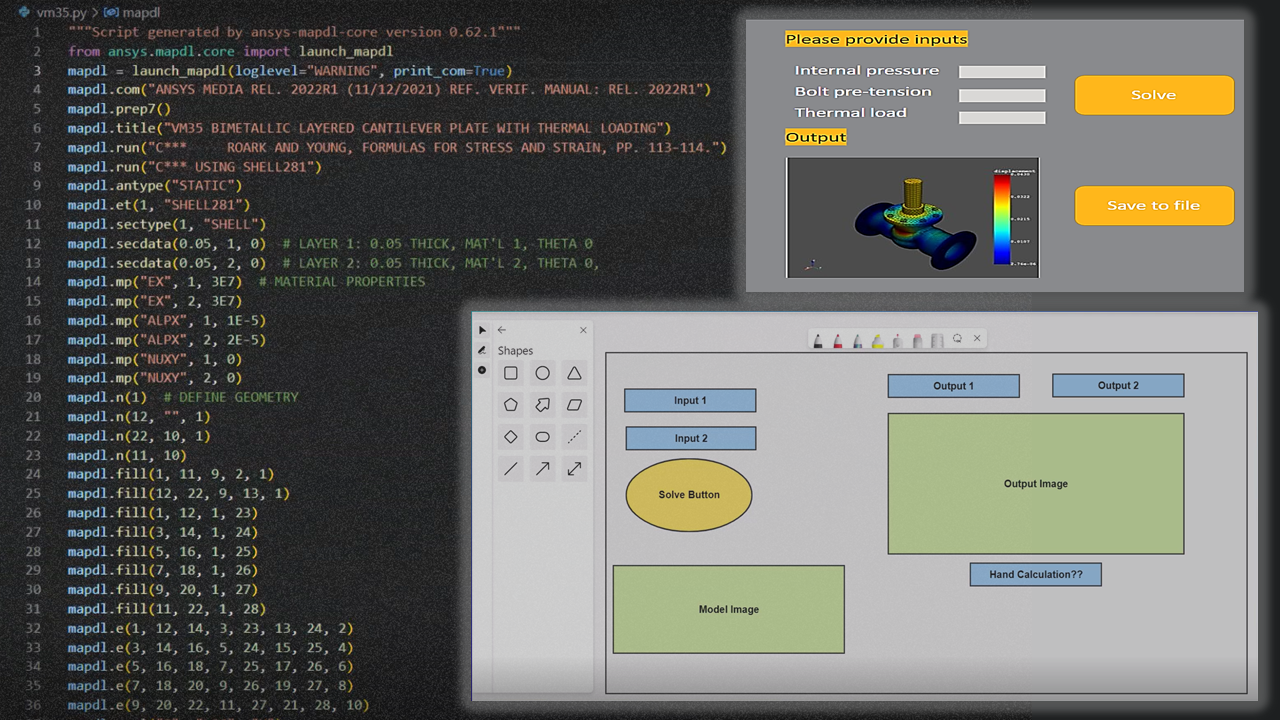This screenshot has height=720, width=1280.
Task: Select the black pen tool
Action: [x=817, y=340]
